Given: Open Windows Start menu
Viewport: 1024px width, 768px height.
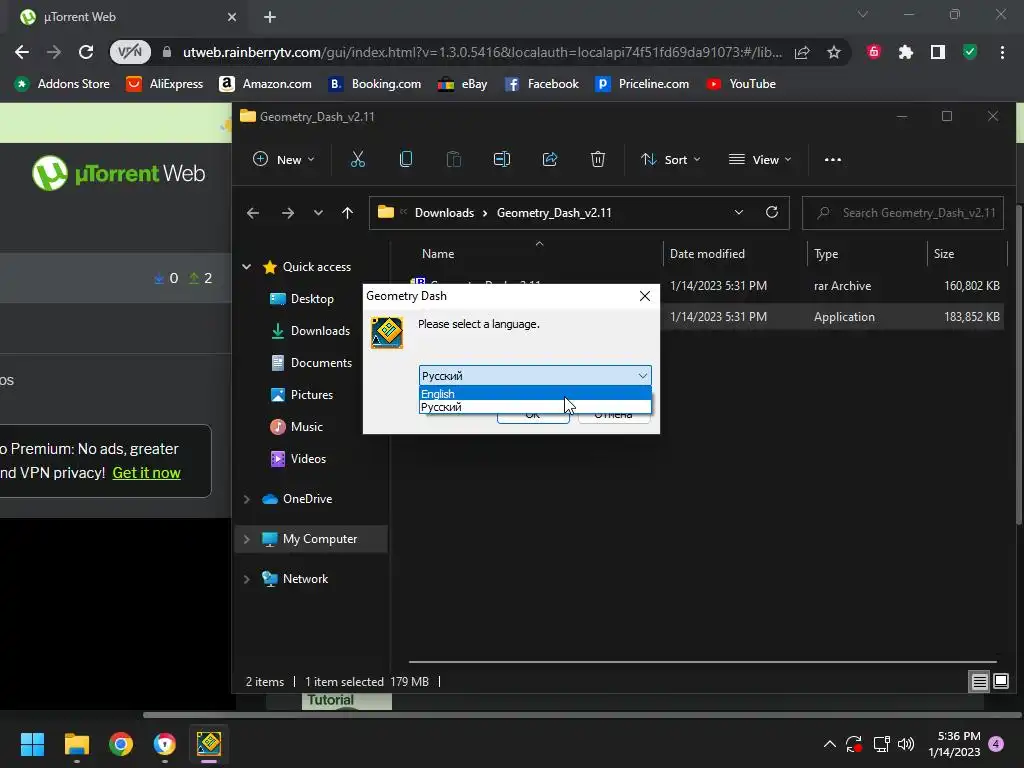Looking at the screenshot, I should tap(32, 744).
